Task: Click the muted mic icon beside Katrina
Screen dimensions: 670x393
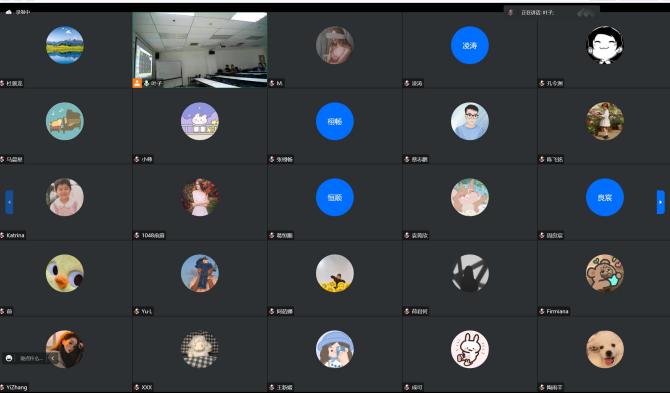Action: point(3,235)
